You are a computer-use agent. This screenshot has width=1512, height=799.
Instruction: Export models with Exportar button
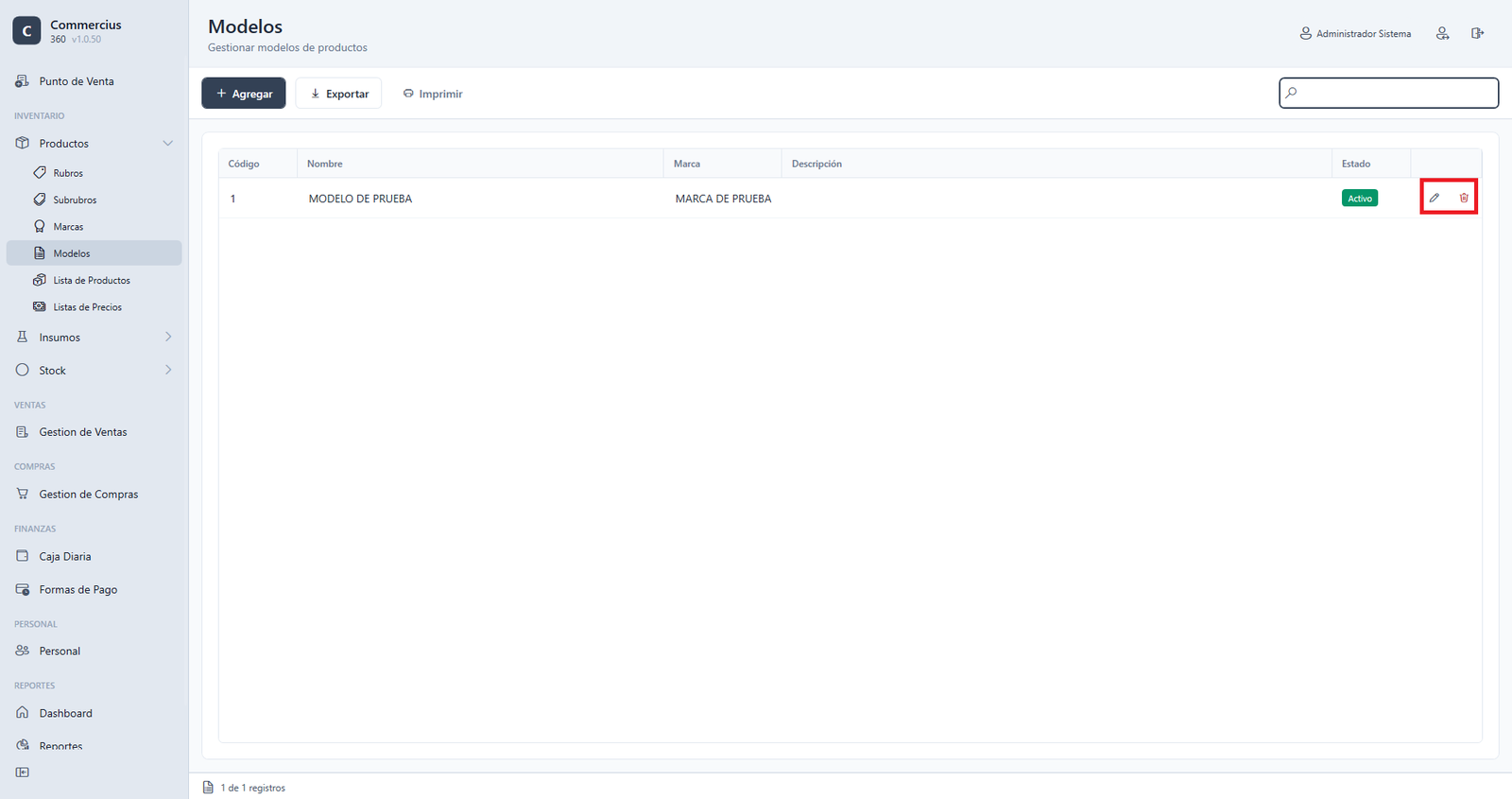coord(338,94)
